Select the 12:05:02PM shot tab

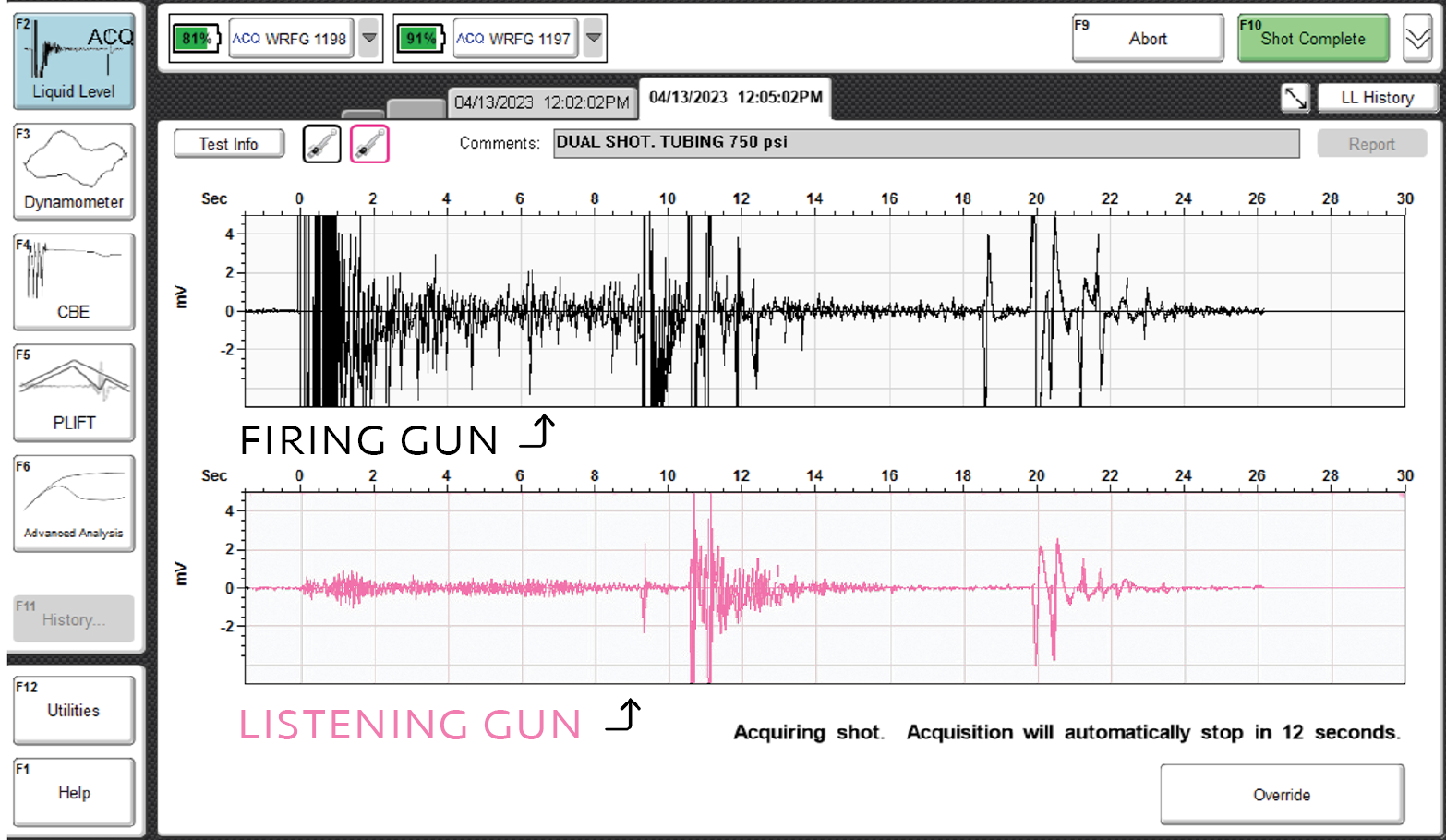pyautogui.click(x=735, y=98)
